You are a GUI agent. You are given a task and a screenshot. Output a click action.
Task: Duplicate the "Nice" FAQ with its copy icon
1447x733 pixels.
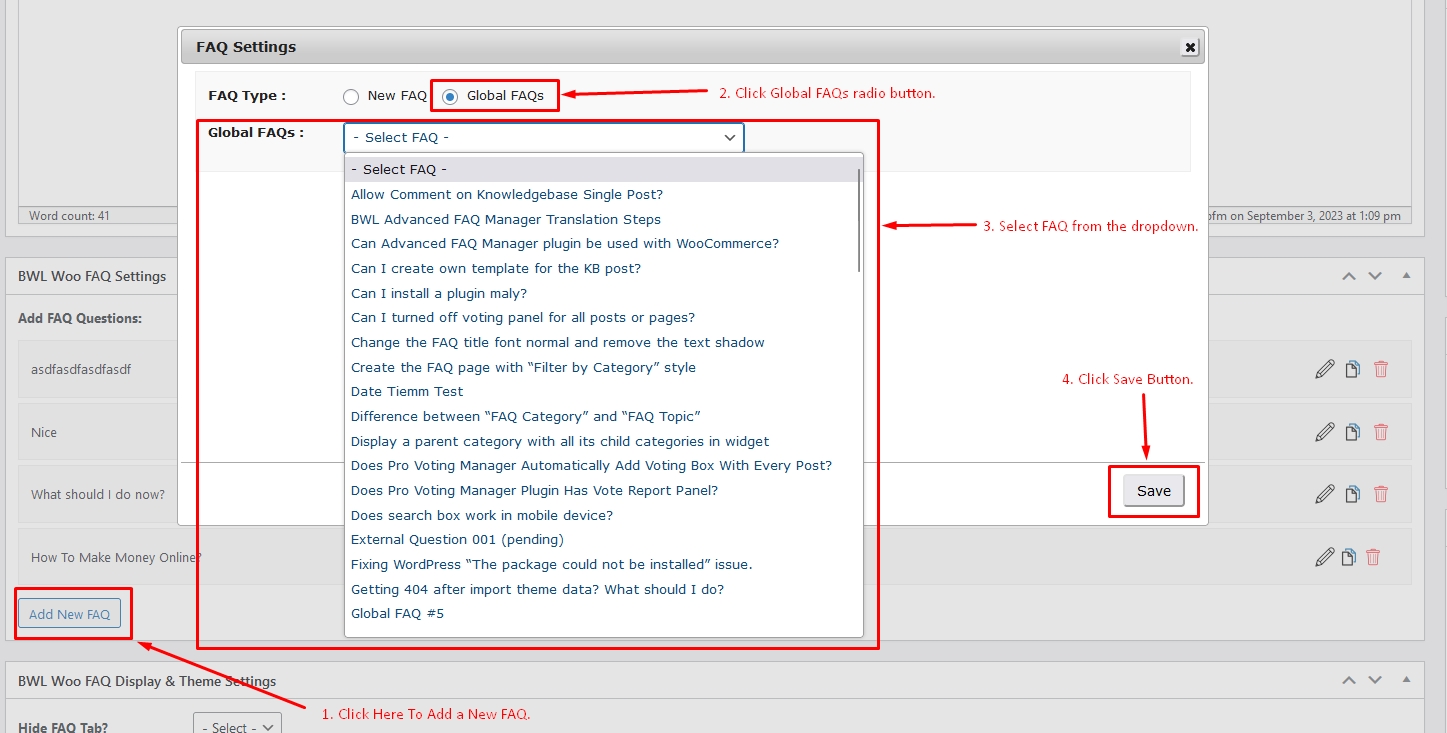(x=1352, y=431)
